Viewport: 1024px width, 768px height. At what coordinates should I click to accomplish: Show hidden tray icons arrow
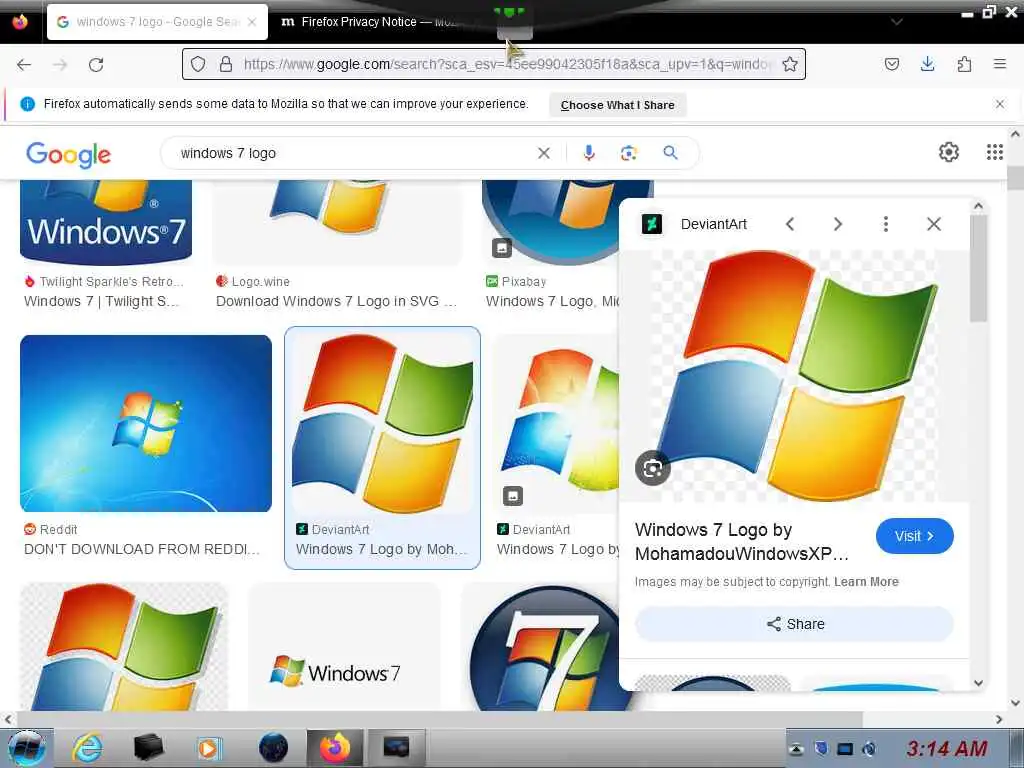(795, 749)
